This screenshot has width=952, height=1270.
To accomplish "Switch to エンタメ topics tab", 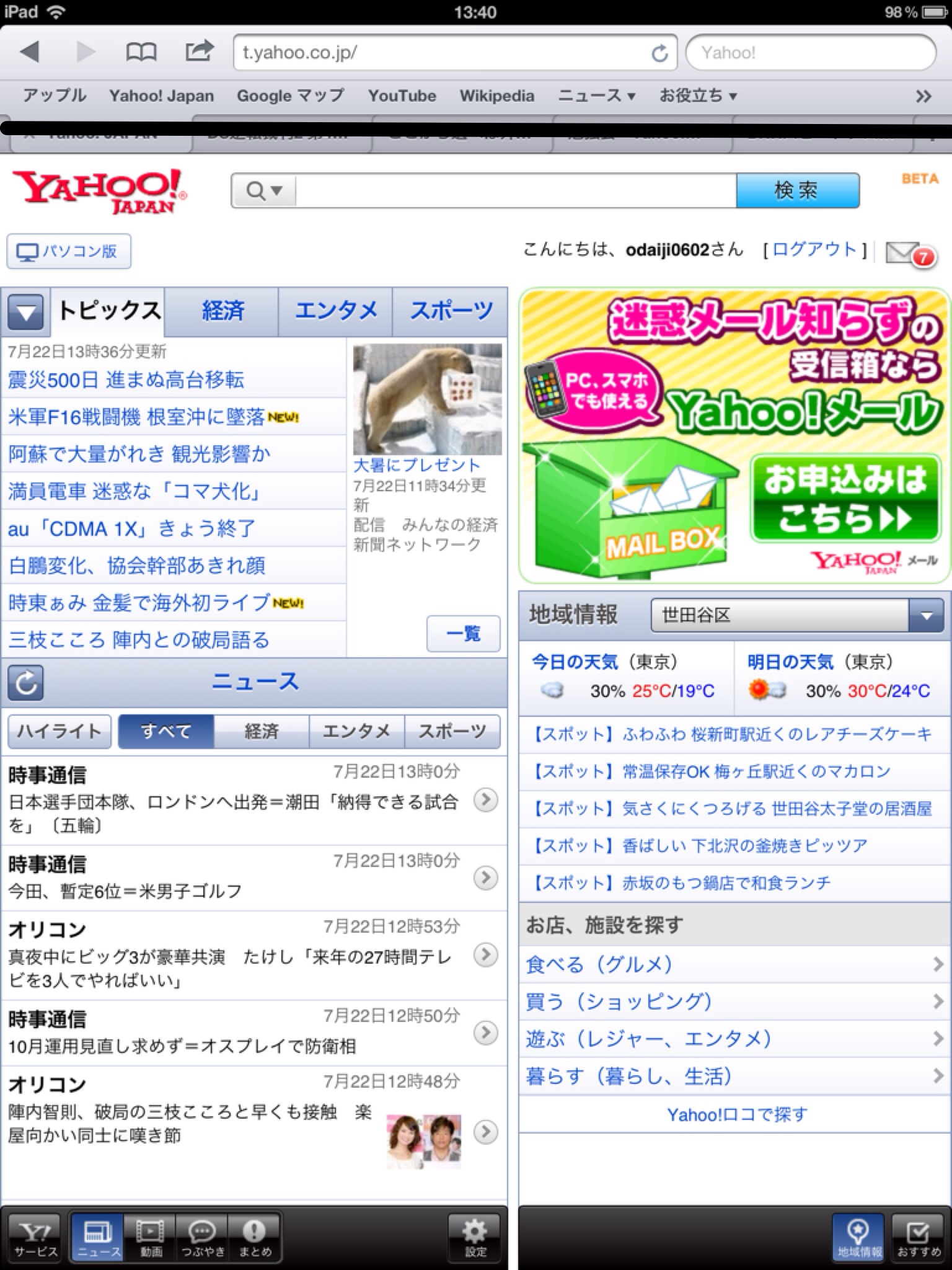I will [x=335, y=311].
